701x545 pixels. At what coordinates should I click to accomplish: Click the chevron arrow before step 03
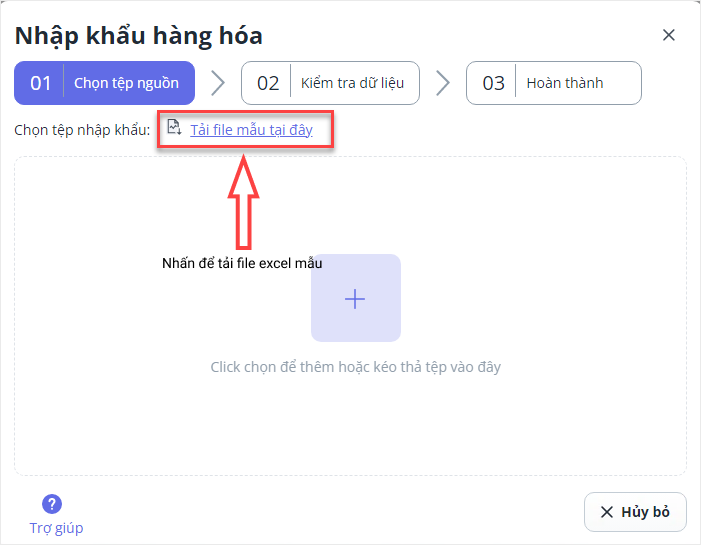tap(443, 83)
